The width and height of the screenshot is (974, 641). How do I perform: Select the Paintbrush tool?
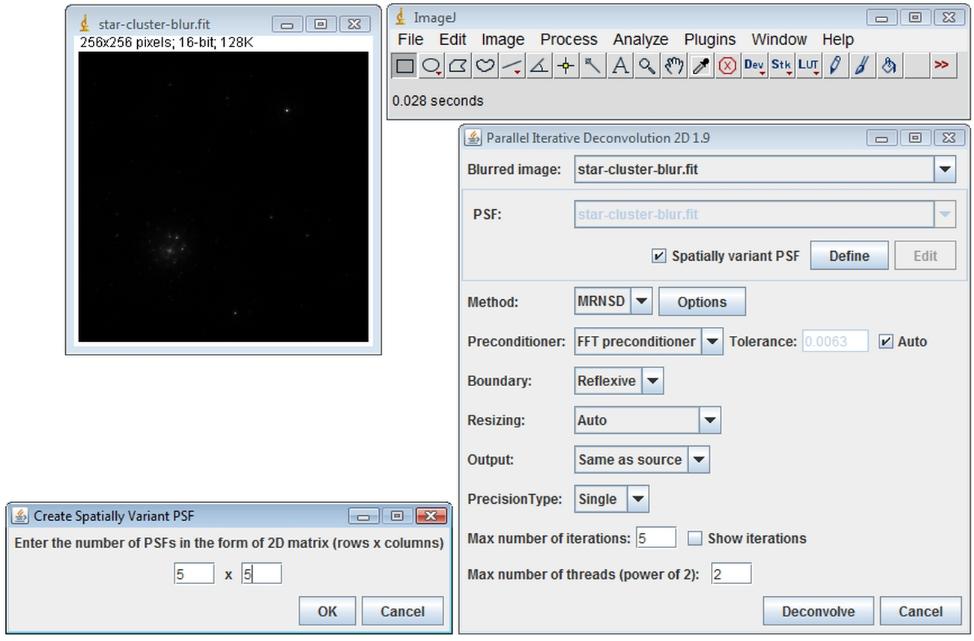[862, 65]
